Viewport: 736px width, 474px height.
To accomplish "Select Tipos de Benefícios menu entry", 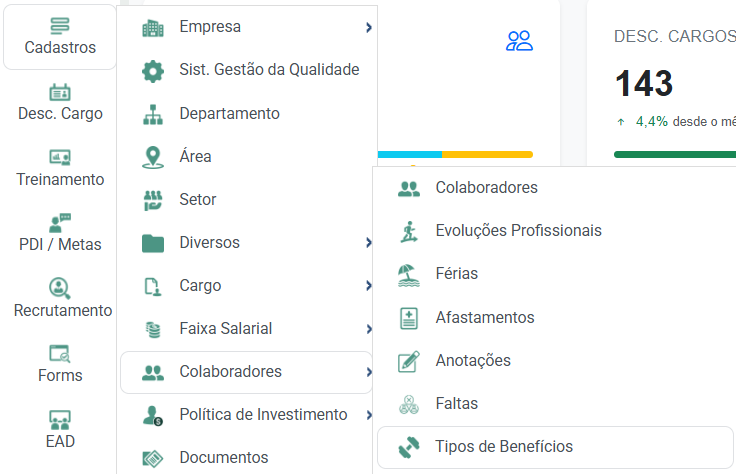I will [555, 447].
